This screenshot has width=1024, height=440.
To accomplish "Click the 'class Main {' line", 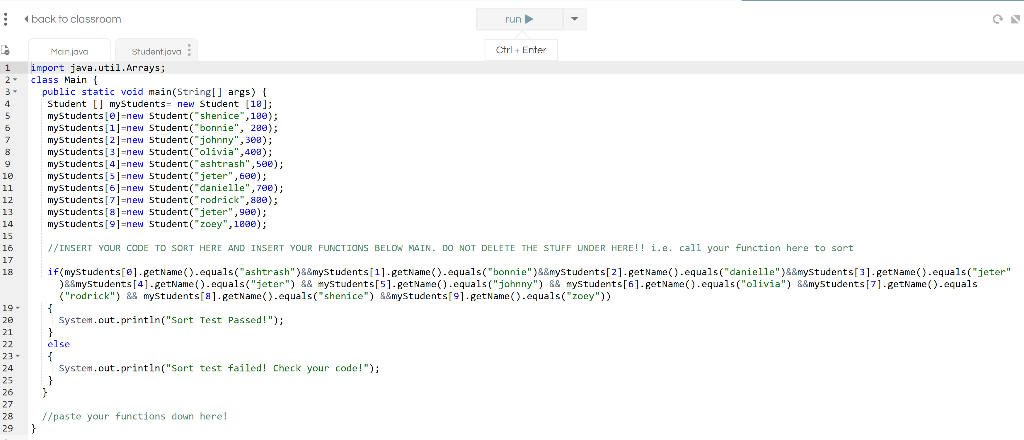I will pos(64,80).
